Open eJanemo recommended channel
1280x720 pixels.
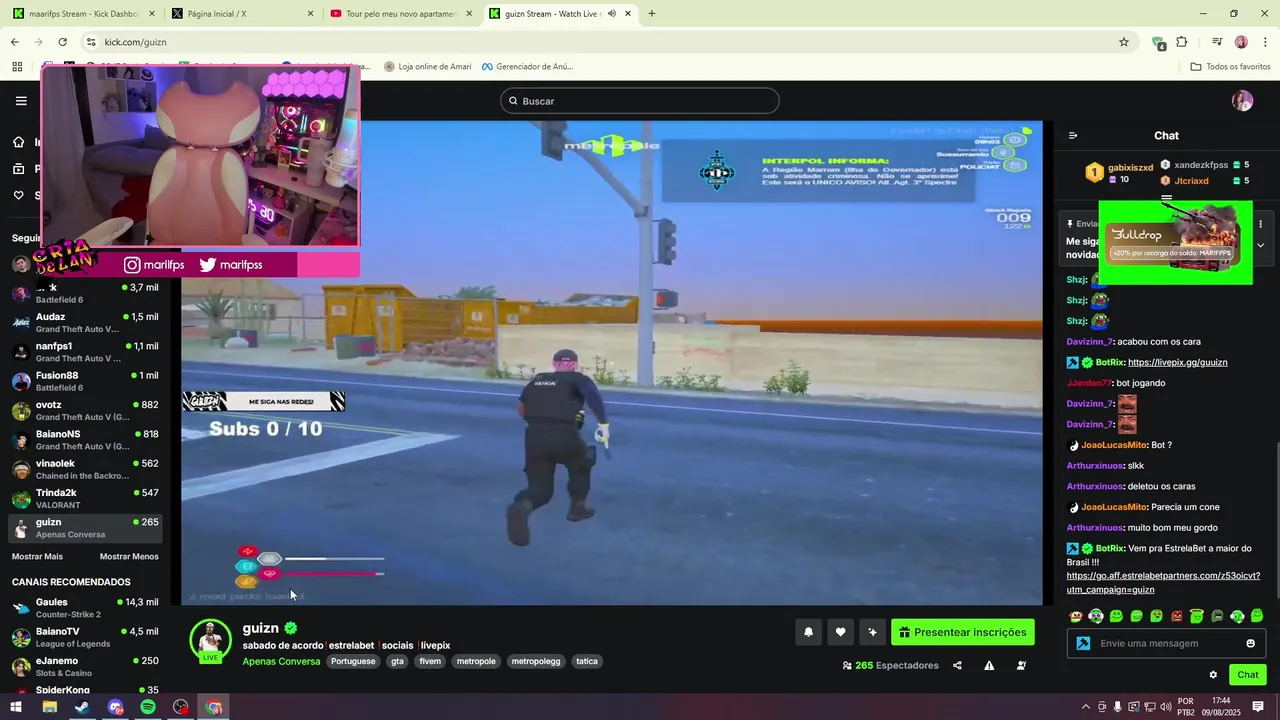(x=85, y=667)
